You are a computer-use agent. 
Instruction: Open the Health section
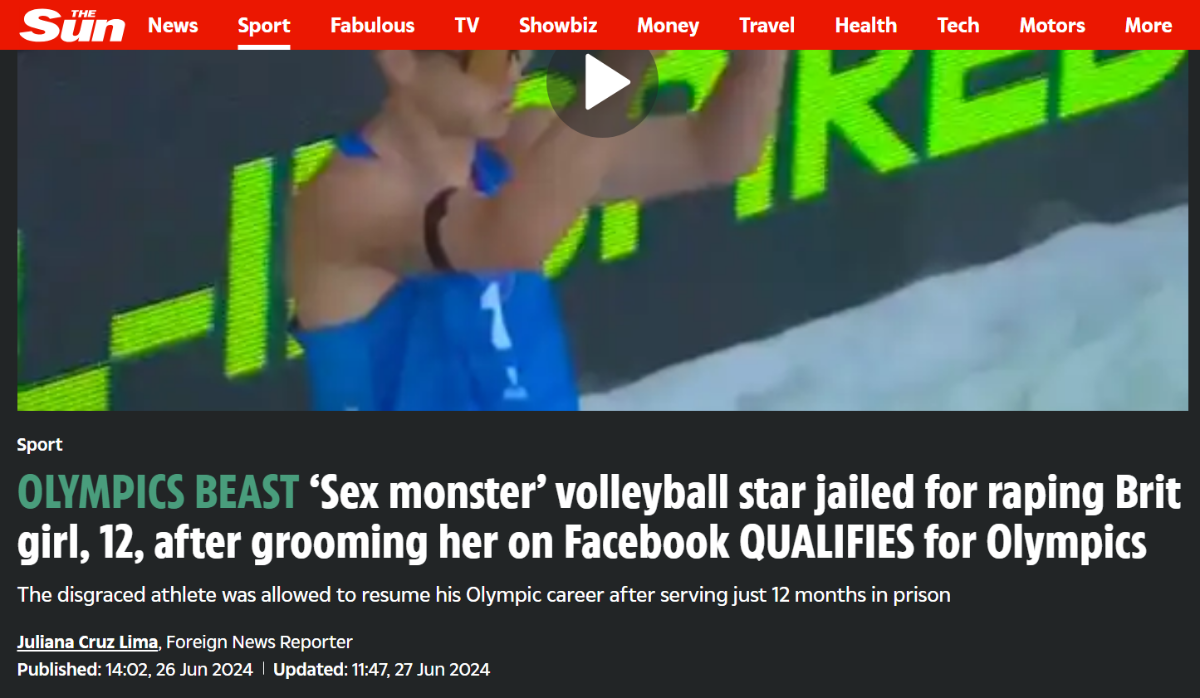click(866, 25)
